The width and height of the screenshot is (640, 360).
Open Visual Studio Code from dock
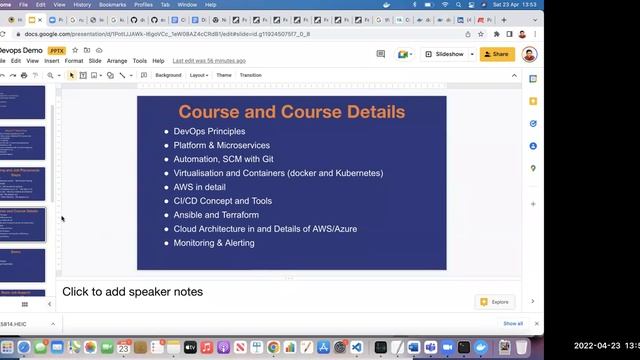(356, 347)
